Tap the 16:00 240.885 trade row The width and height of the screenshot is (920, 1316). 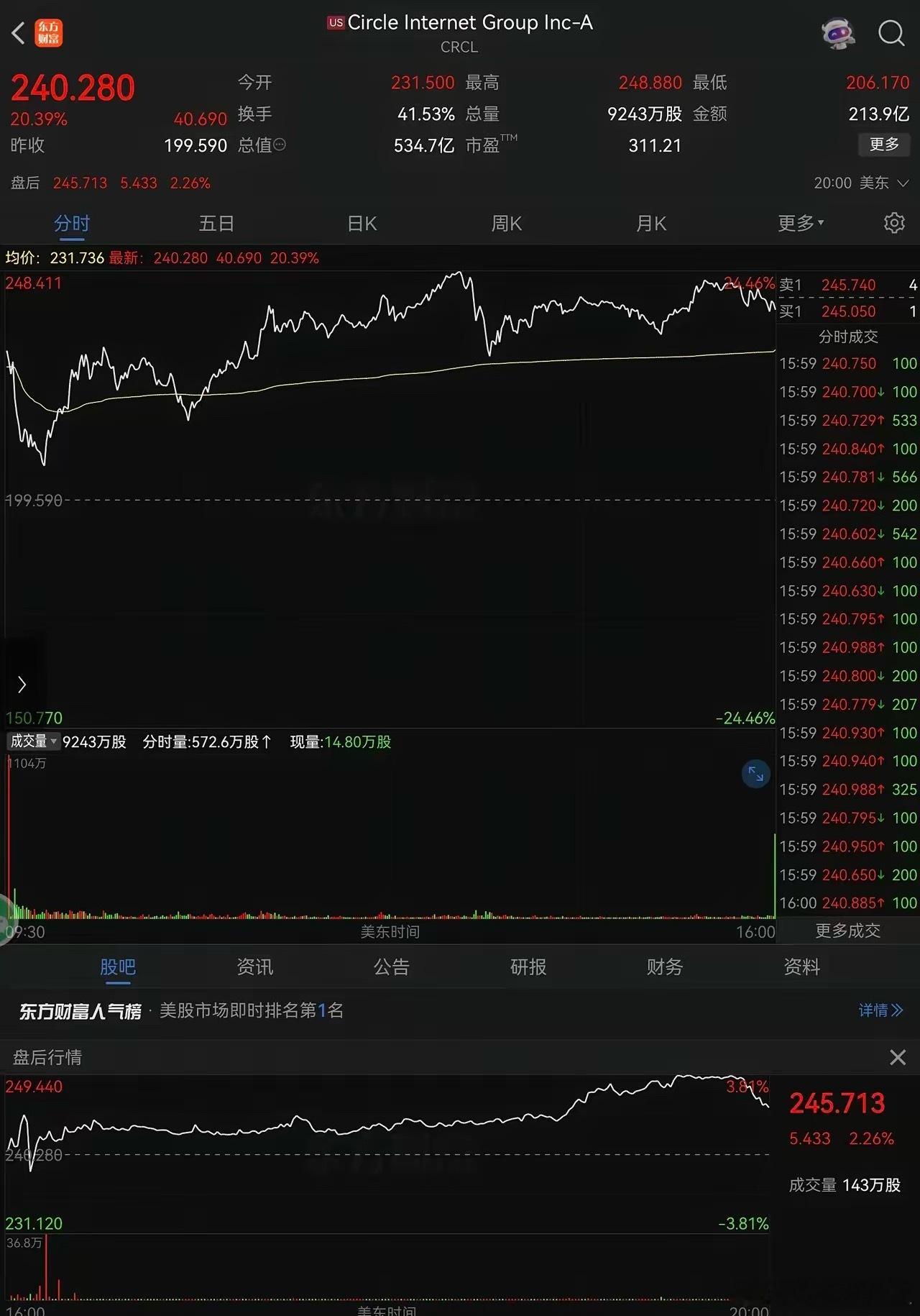(848, 903)
